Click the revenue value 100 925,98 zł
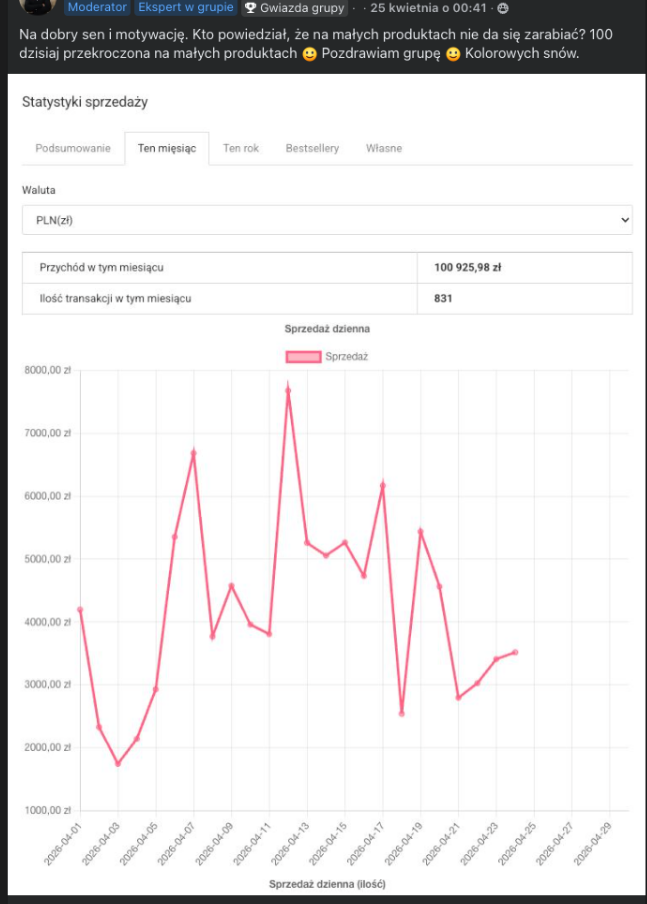 (468, 268)
